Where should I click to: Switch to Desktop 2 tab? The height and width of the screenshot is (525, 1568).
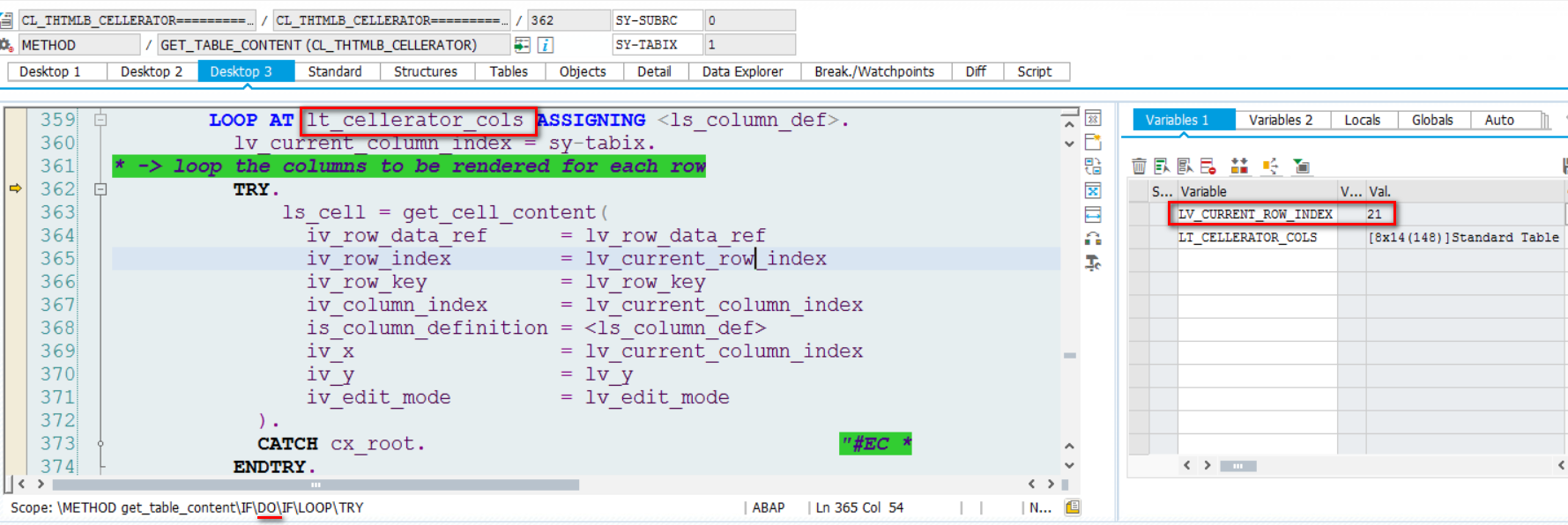152,71
